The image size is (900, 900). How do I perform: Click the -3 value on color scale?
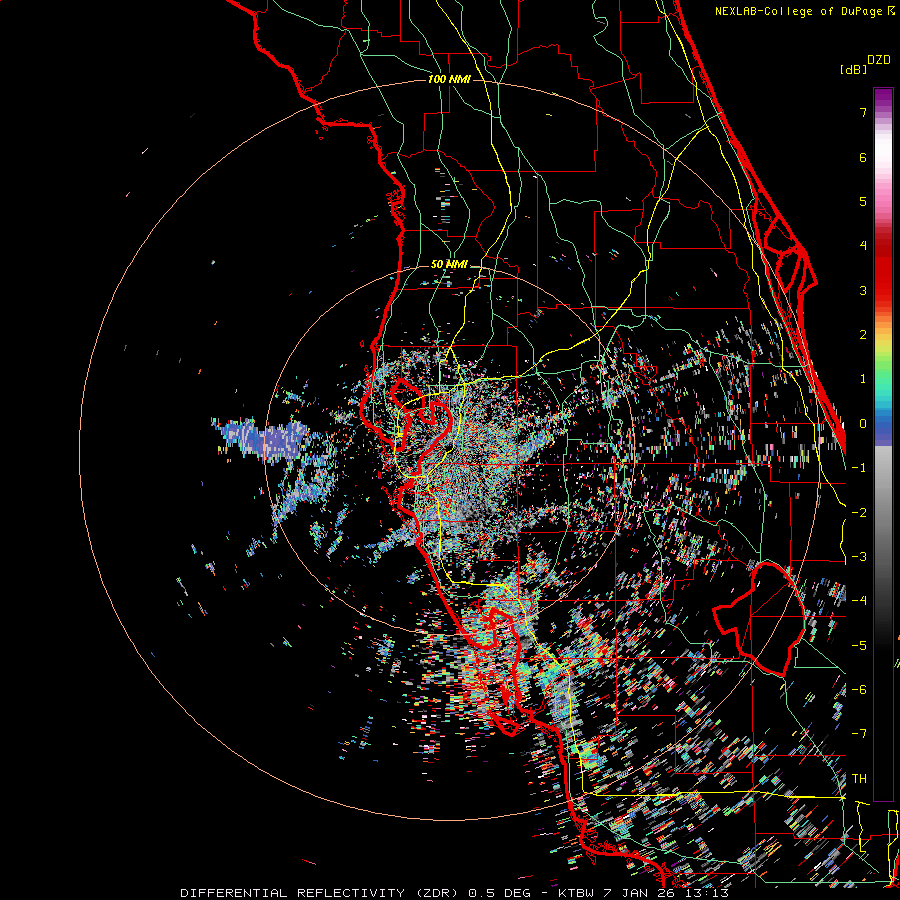pyautogui.click(x=859, y=557)
